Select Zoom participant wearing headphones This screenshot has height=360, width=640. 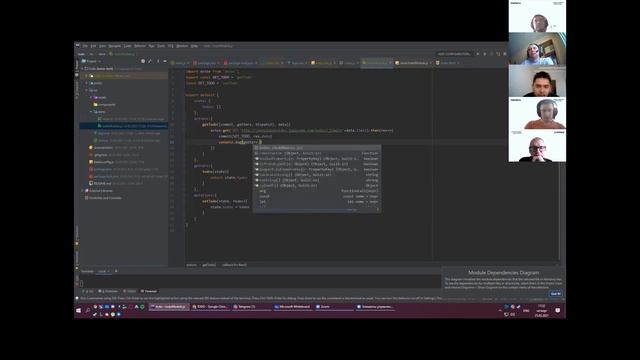click(537, 113)
